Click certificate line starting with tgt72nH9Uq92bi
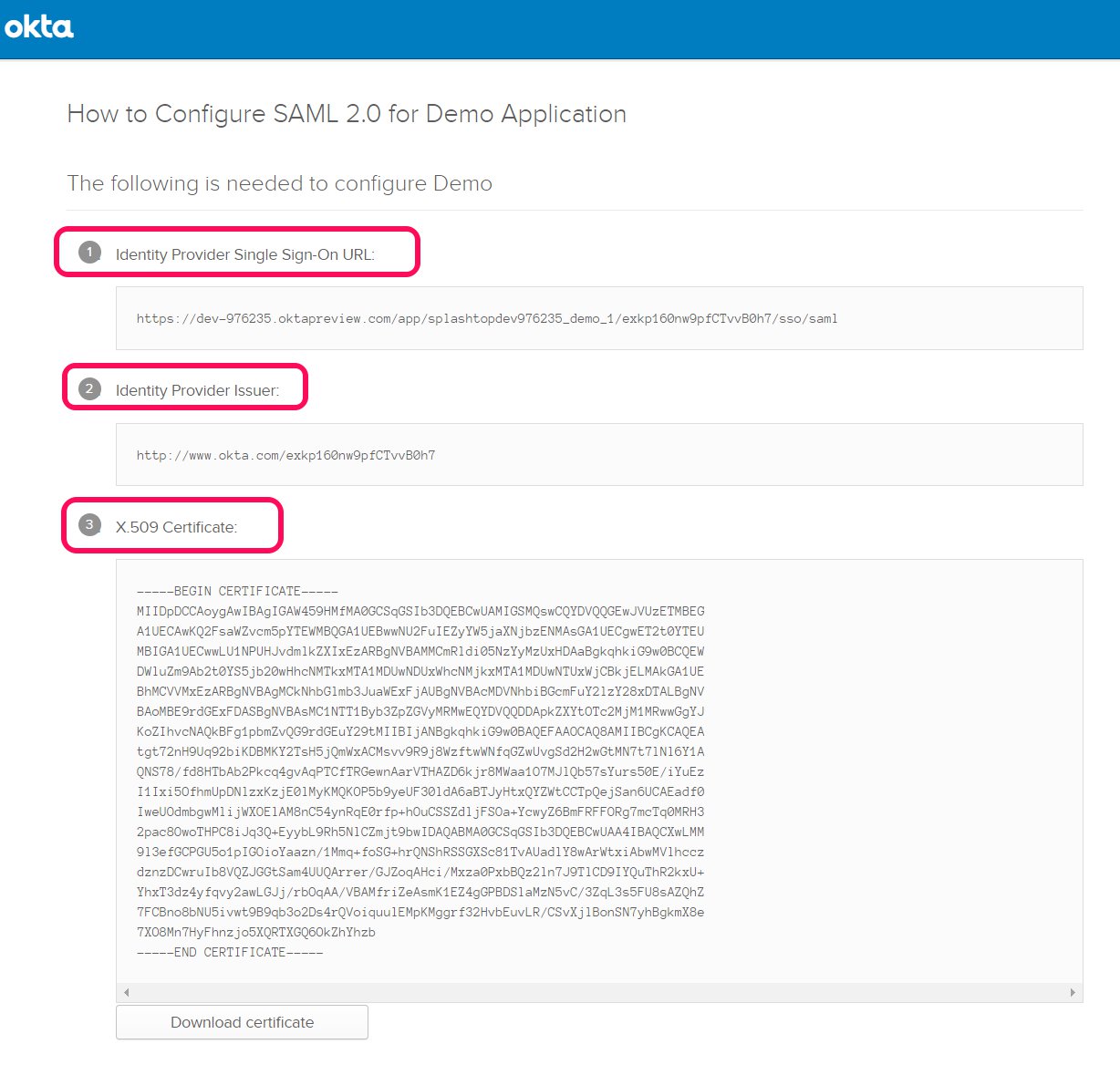Image resolution: width=1120 pixels, height=1065 pixels. point(420,751)
